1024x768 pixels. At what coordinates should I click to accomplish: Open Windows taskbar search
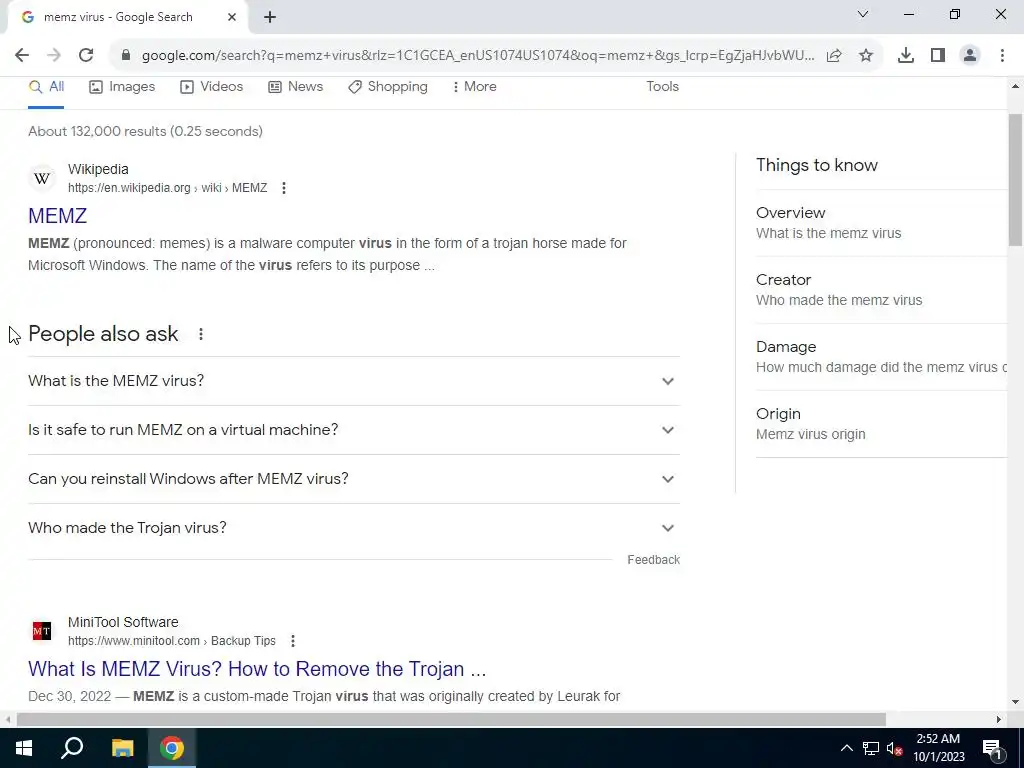pos(72,748)
